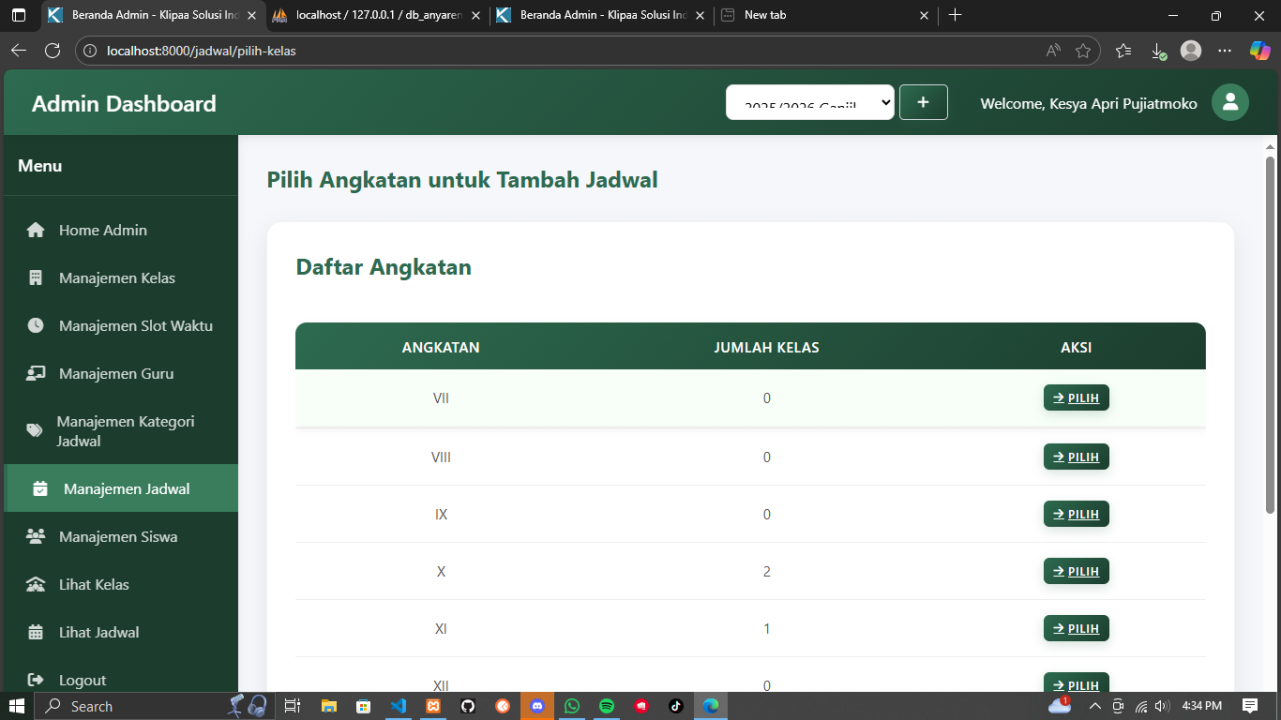The width and height of the screenshot is (1281, 720).
Task: Open Spotify from the taskbar
Action: pyautogui.click(x=606, y=706)
